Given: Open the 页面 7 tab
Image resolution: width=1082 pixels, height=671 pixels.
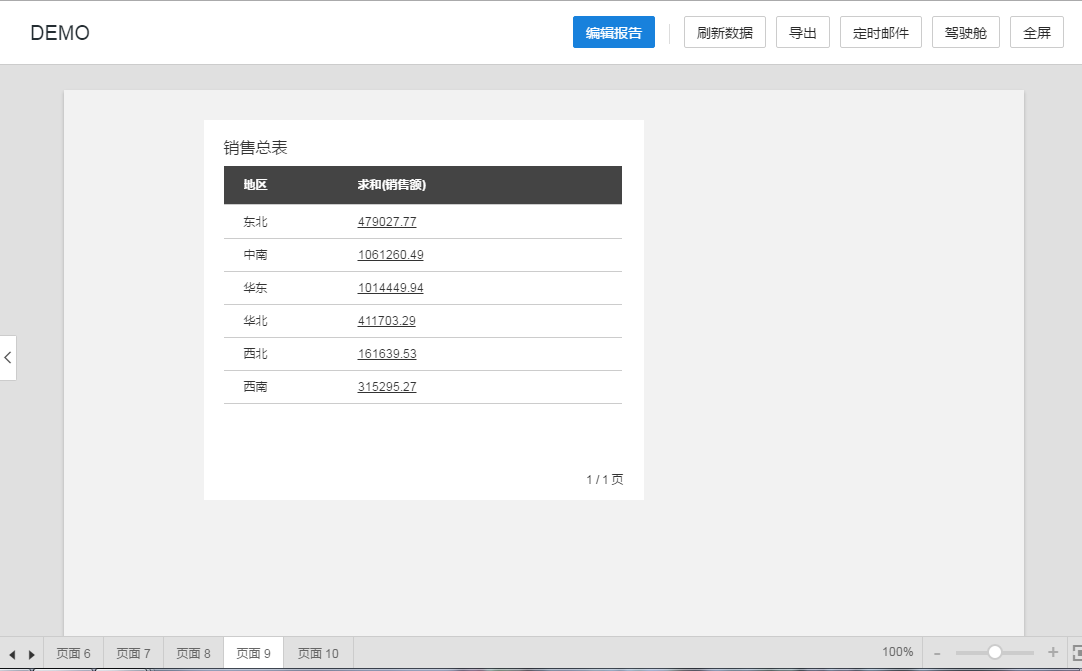Looking at the screenshot, I should tap(133, 654).
